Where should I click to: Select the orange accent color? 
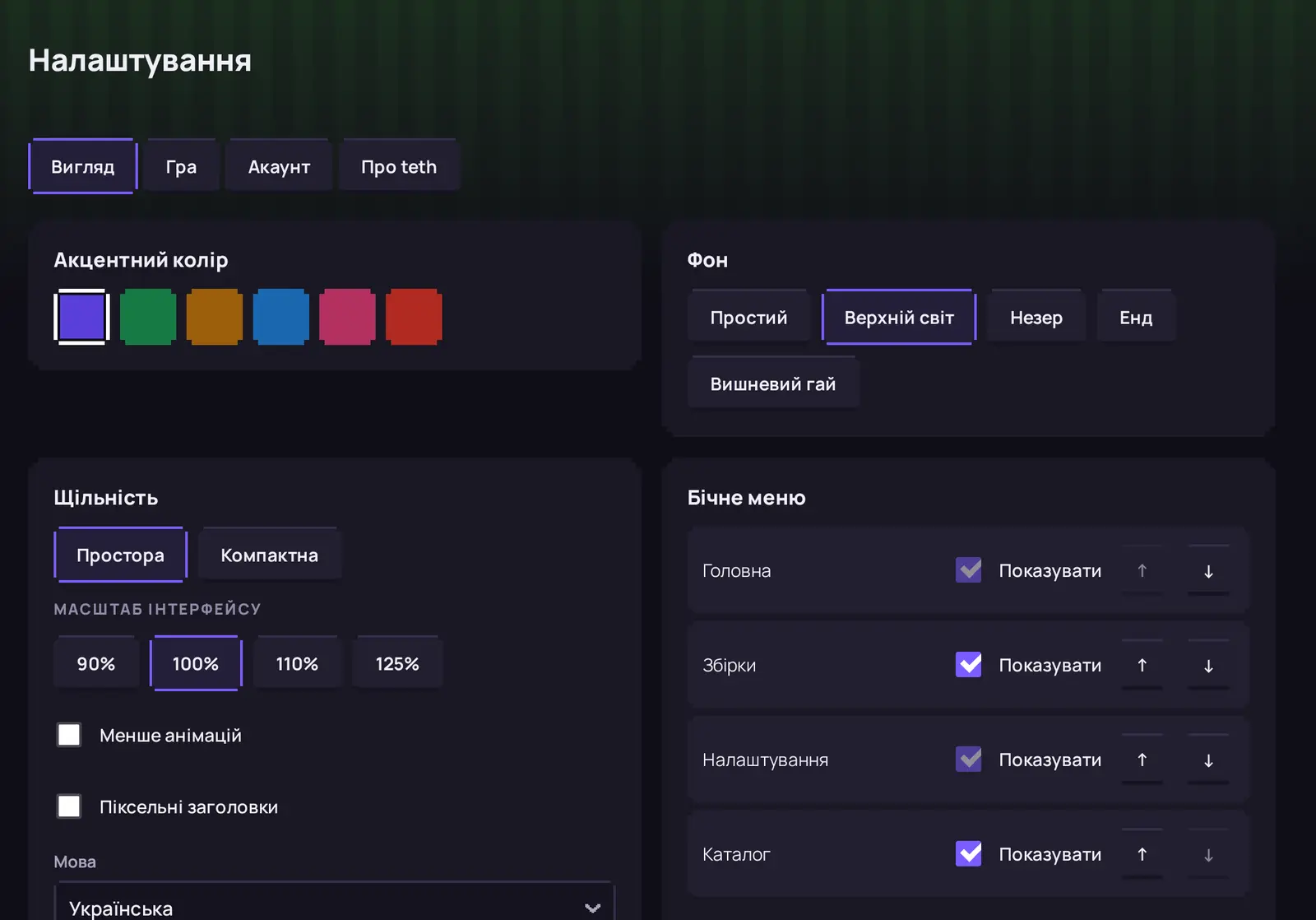(215, 317)
